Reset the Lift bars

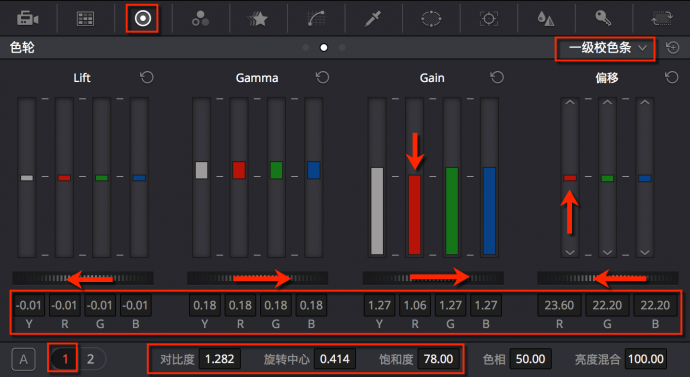click(x=147, y=78)
